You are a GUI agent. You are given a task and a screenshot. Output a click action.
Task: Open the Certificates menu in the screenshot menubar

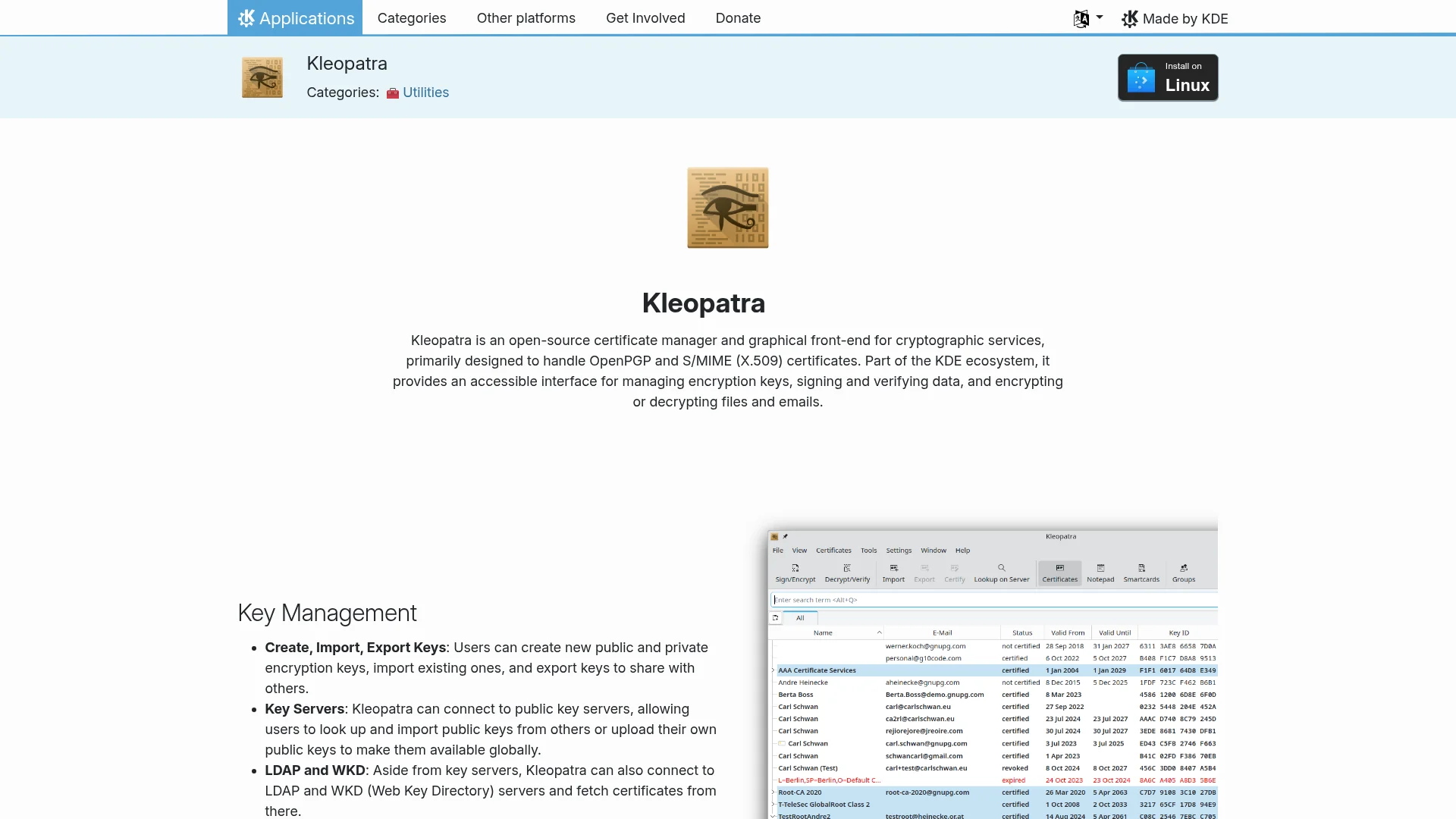(x=833, y=551)
